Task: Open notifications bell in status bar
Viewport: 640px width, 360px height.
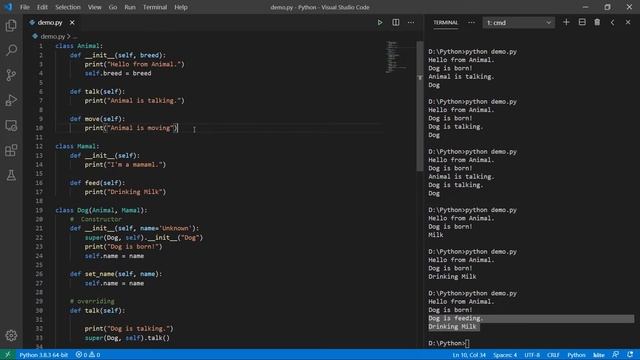Action: click(630, 355)
